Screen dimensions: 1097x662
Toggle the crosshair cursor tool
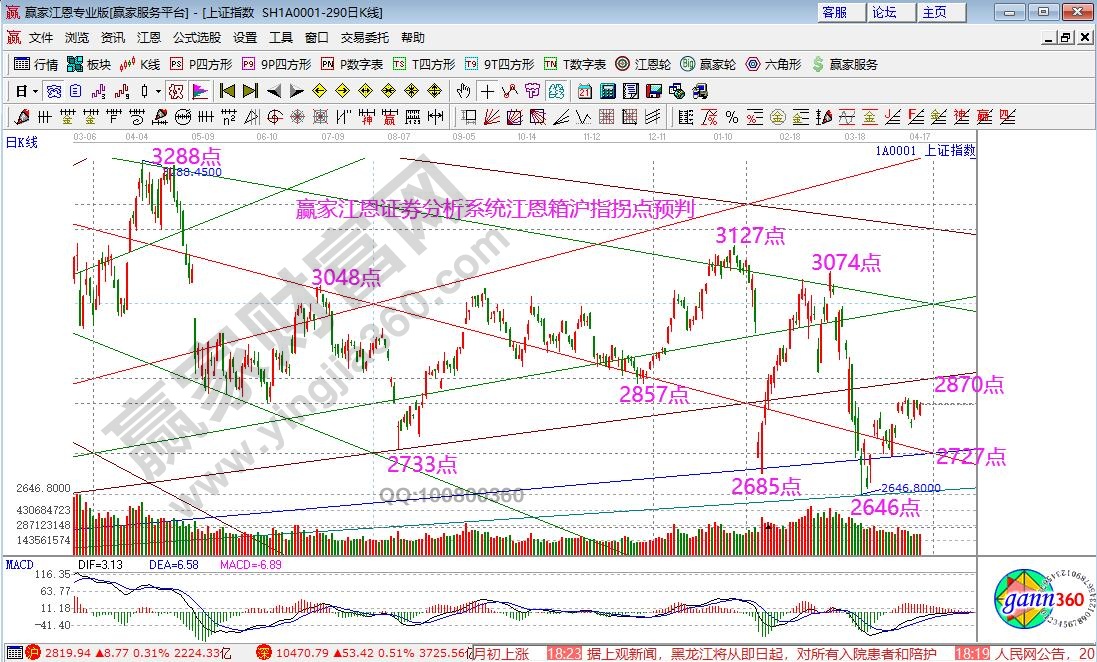click(x=487, y=91)
